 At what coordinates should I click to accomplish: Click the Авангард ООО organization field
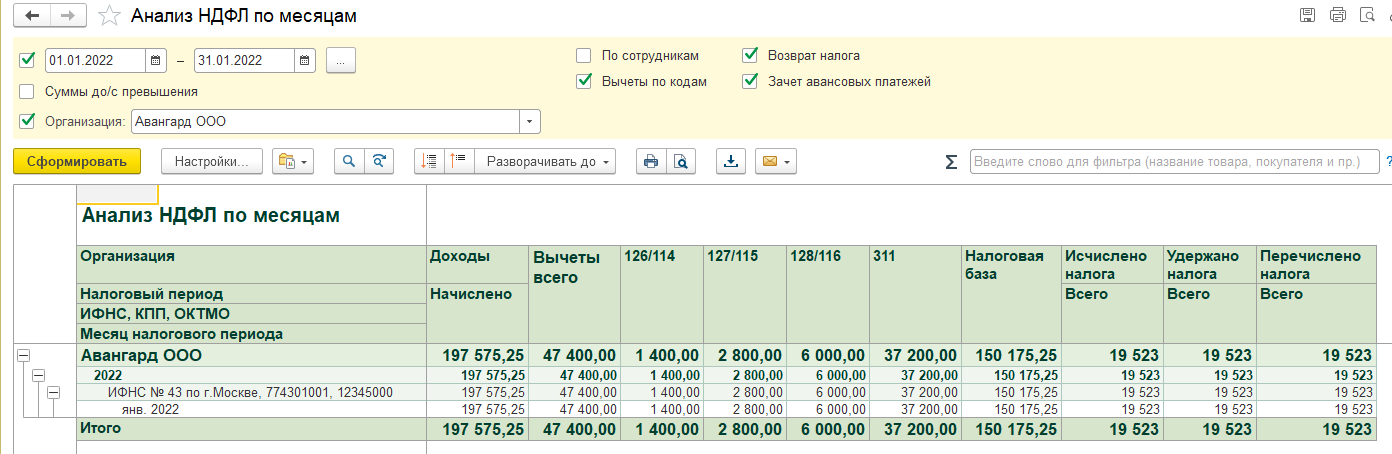click(325, 122)
